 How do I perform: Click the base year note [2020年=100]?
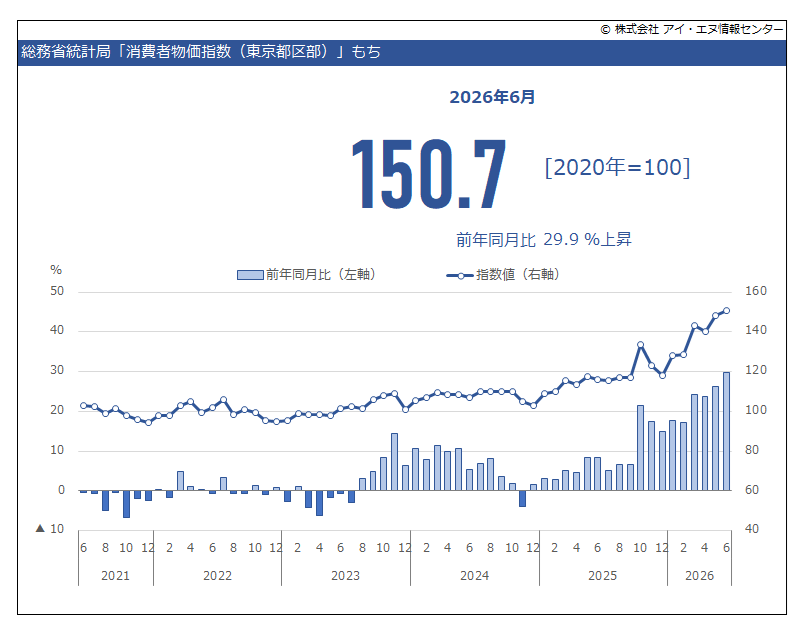click(617, 167)
